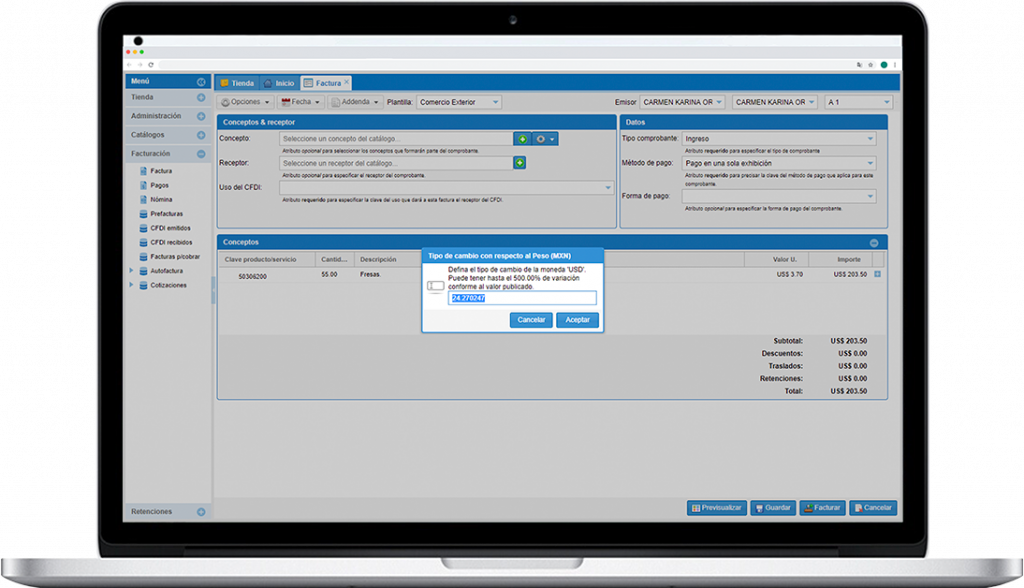
Task: Expand the Autofactura tree node
Action: click(131, 271)
